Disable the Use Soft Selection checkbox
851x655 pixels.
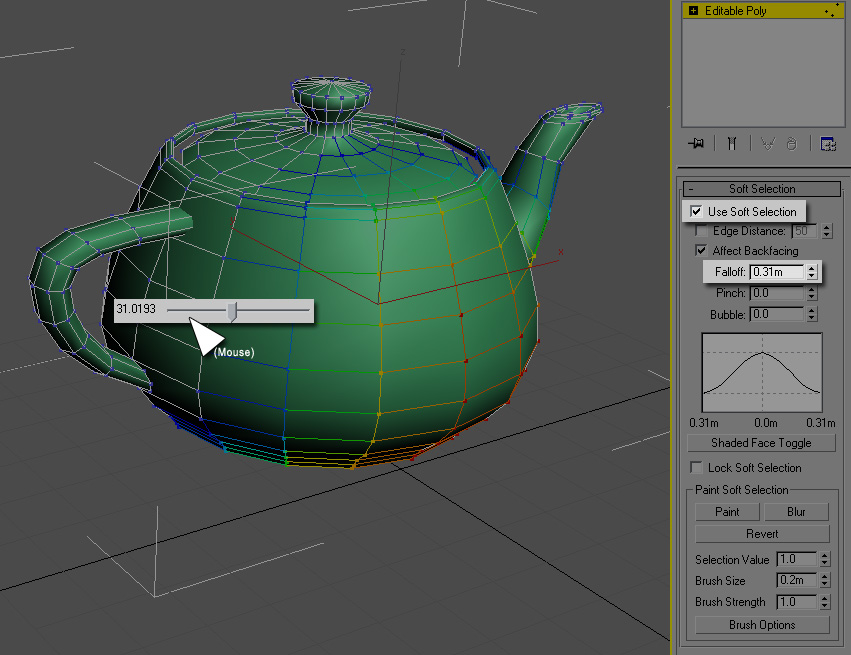pos(697,212)
